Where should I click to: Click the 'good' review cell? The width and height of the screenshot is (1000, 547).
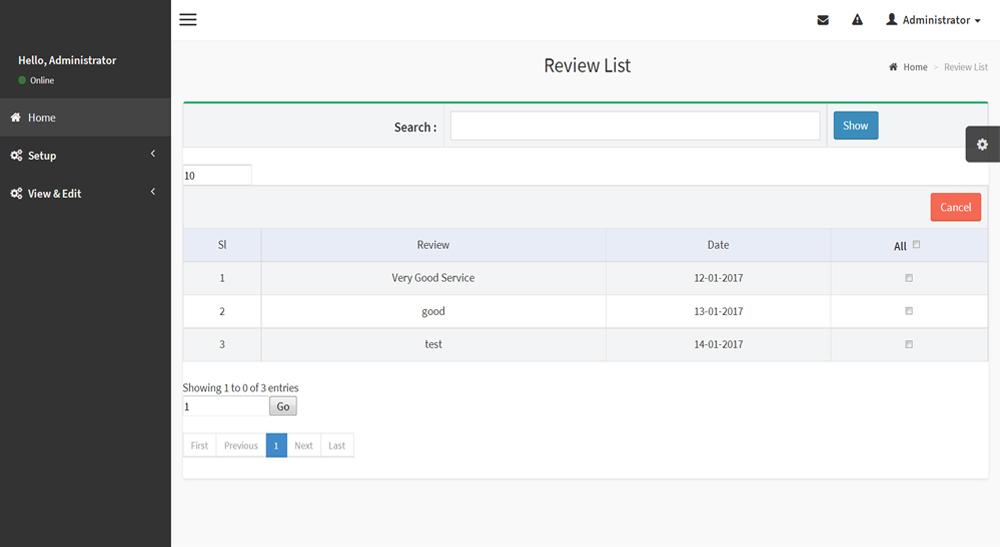click(x=433, y=311)
